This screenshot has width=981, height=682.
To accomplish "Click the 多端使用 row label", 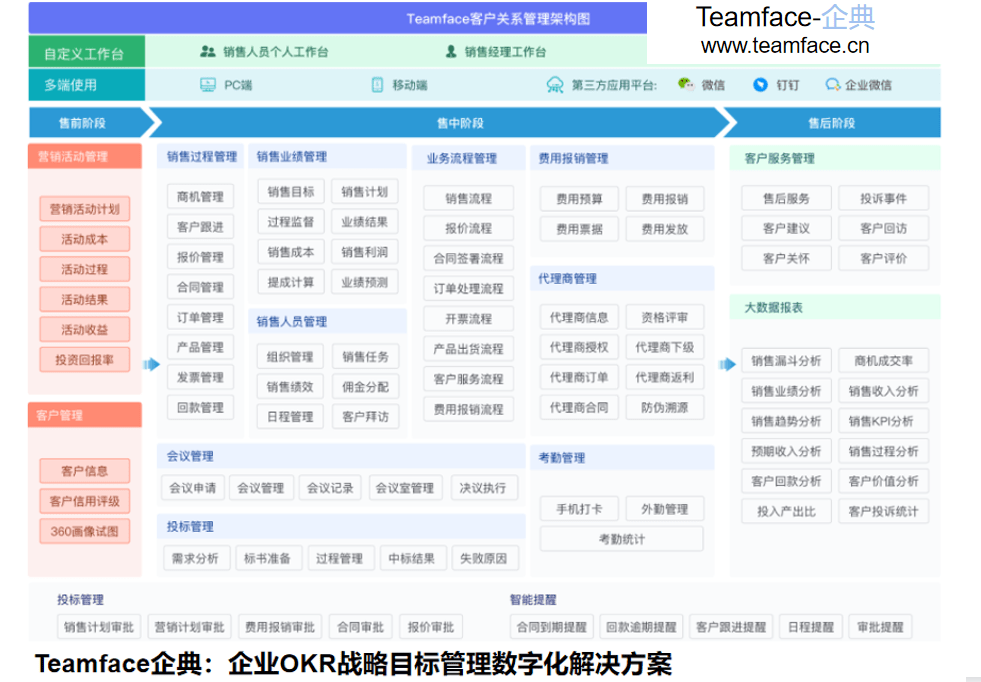I will point(86,85).
